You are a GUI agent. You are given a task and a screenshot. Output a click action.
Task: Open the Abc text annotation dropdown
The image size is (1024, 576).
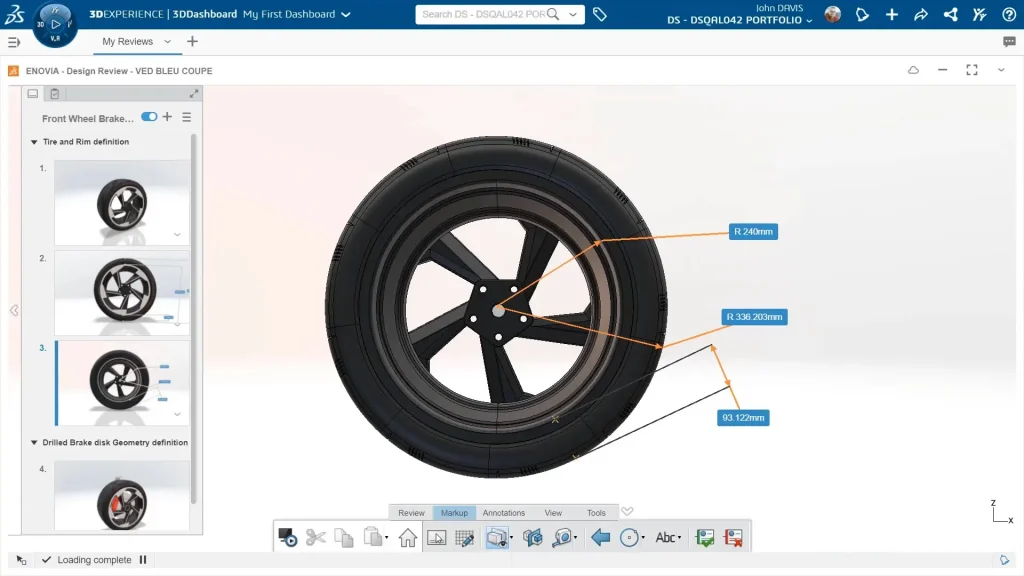(x=668, y=538)
